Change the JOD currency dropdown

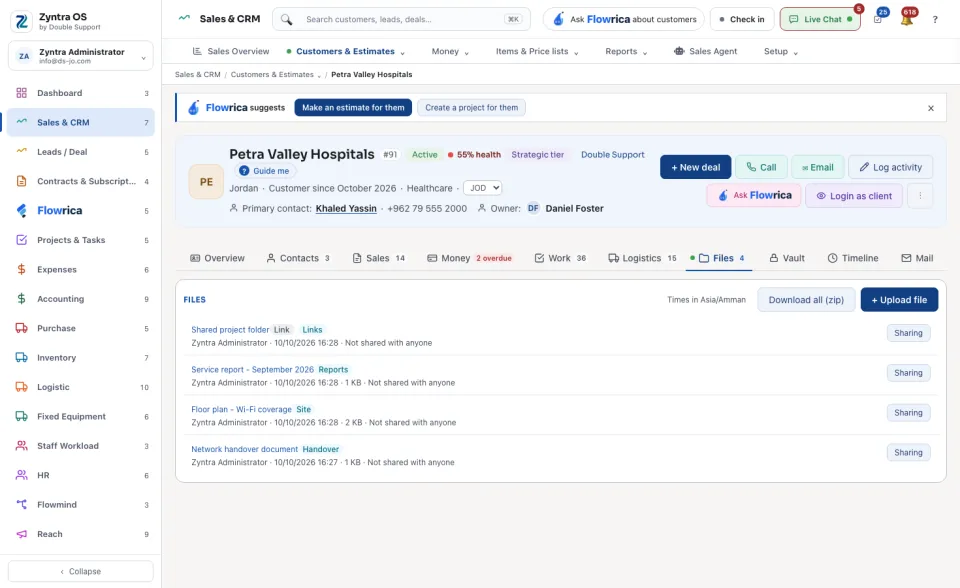coord(482,188)
